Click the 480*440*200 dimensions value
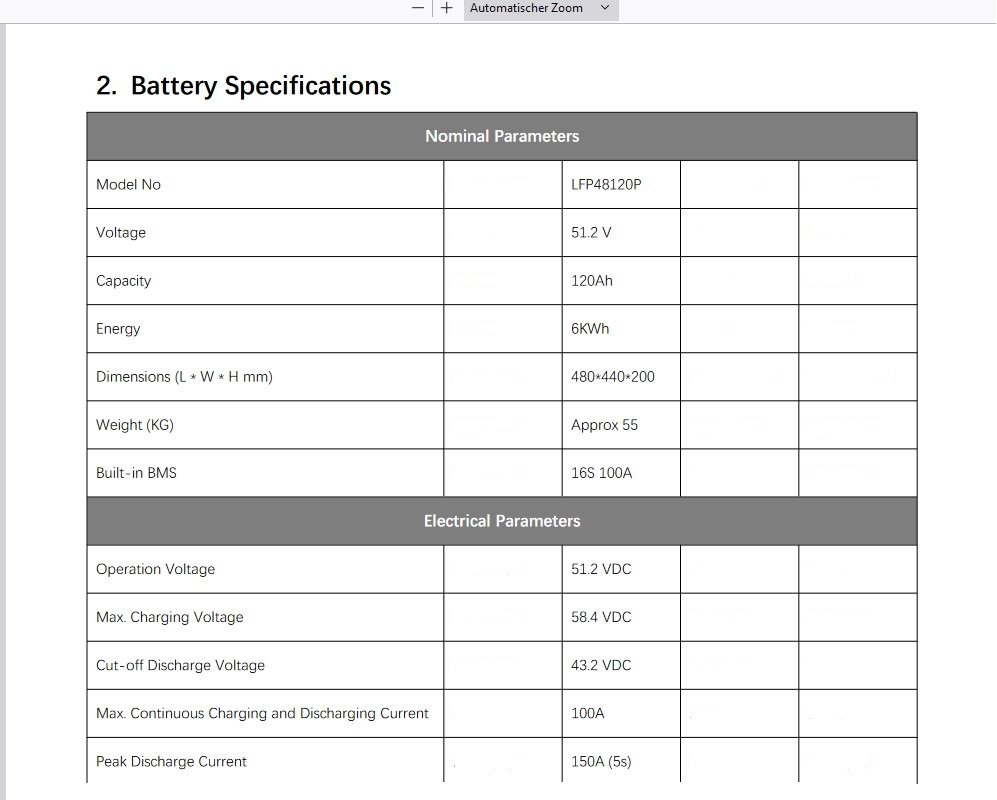Image resolution: width=997 pixels, height=800 pixels. (x=613, y=377)
